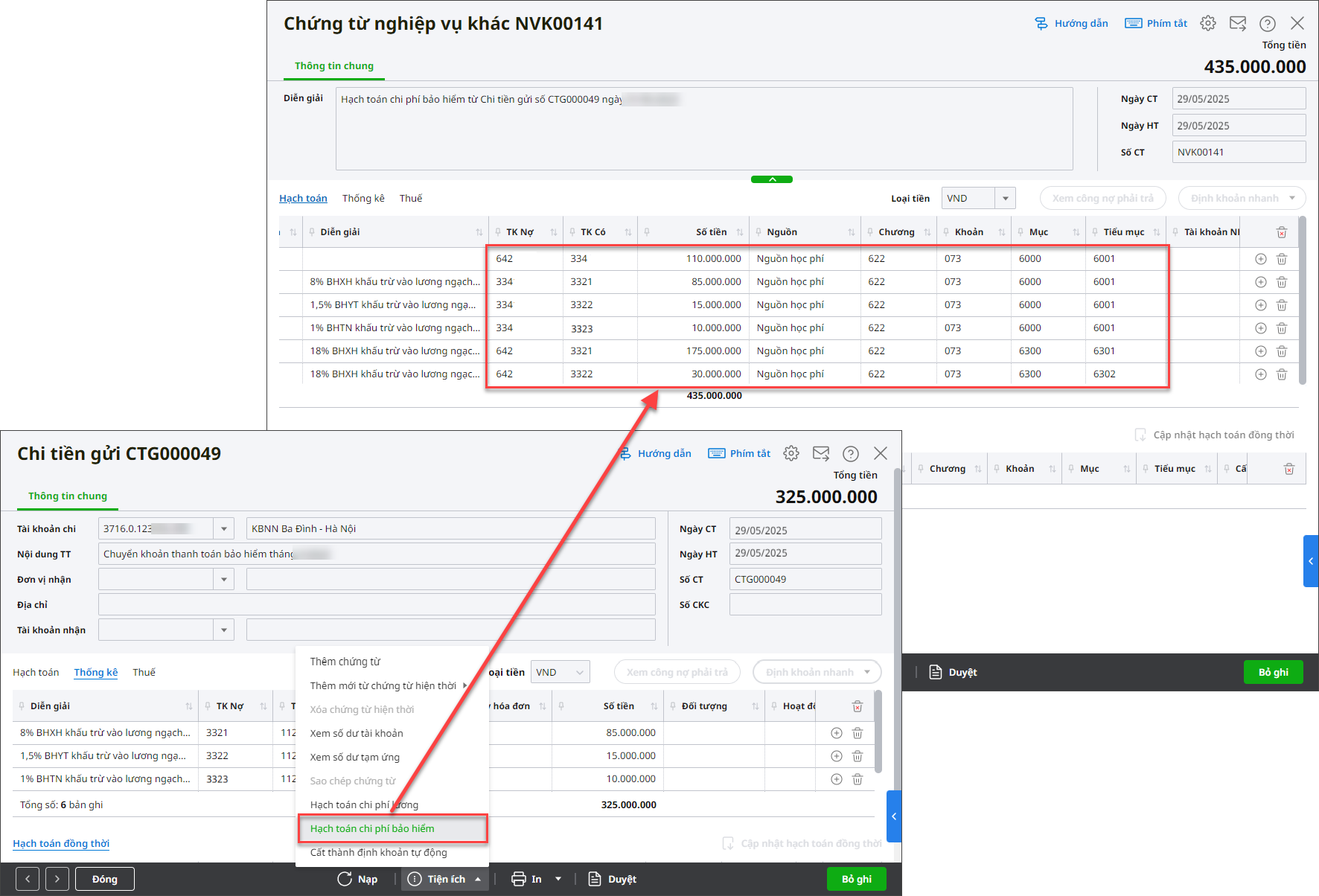Open help question mark in NVK00141 header
This screenshot has width=1319, height=896.
pyautogui.click(x=1268, y=23)
